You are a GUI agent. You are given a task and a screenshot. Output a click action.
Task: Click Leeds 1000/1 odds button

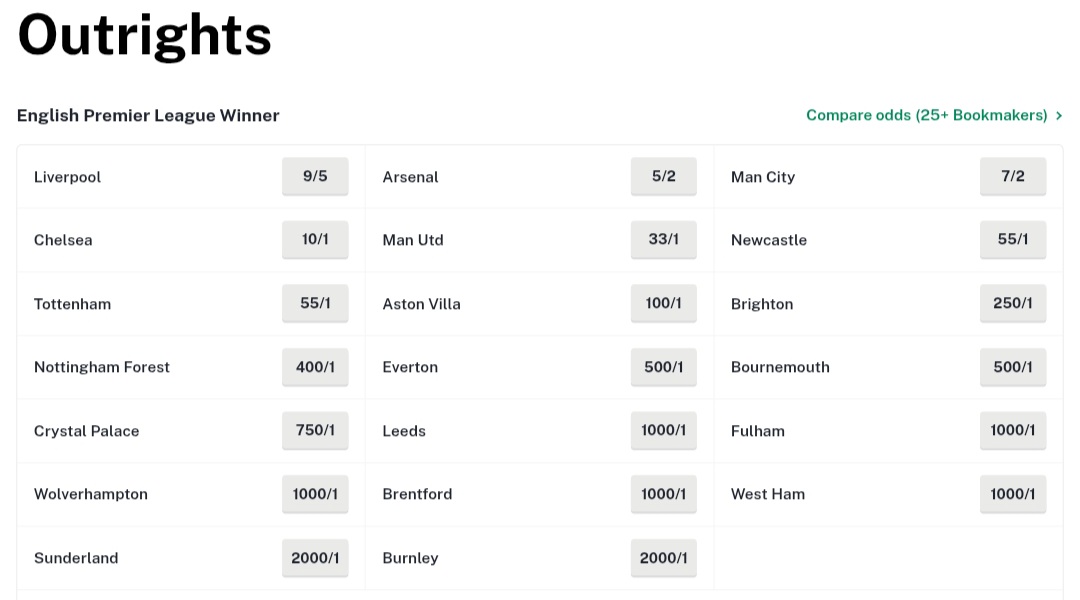pyautogui.click(x=663, y=431)
